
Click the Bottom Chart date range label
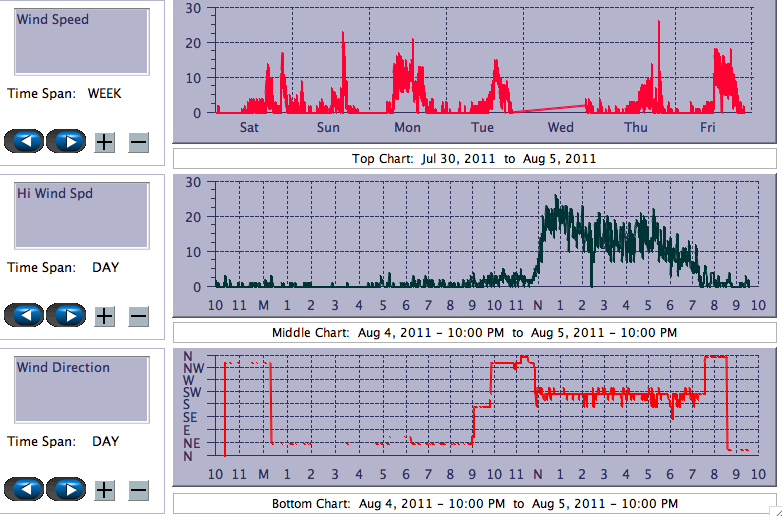(474, 504)
